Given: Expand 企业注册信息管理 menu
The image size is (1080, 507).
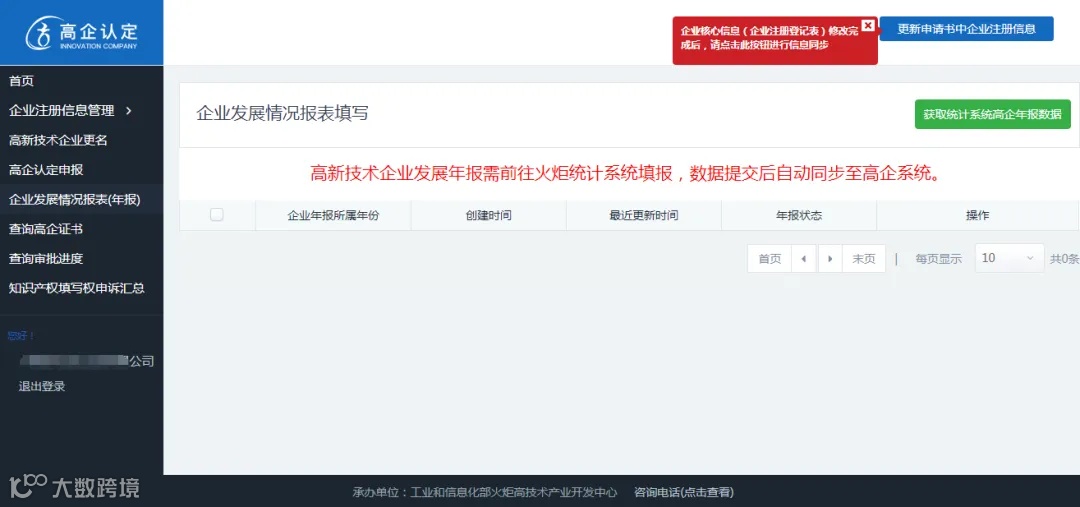Looking at the screenshot, I should pyautogui.click(x=70, y=110).
